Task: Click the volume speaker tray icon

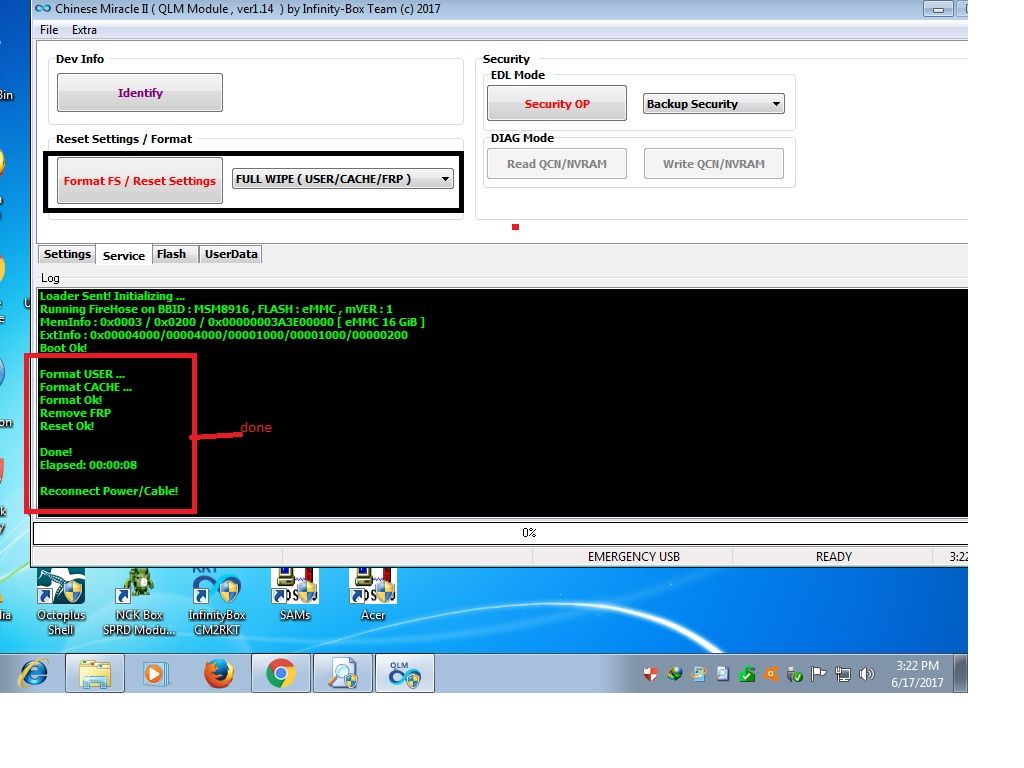Action: (866, 674)
